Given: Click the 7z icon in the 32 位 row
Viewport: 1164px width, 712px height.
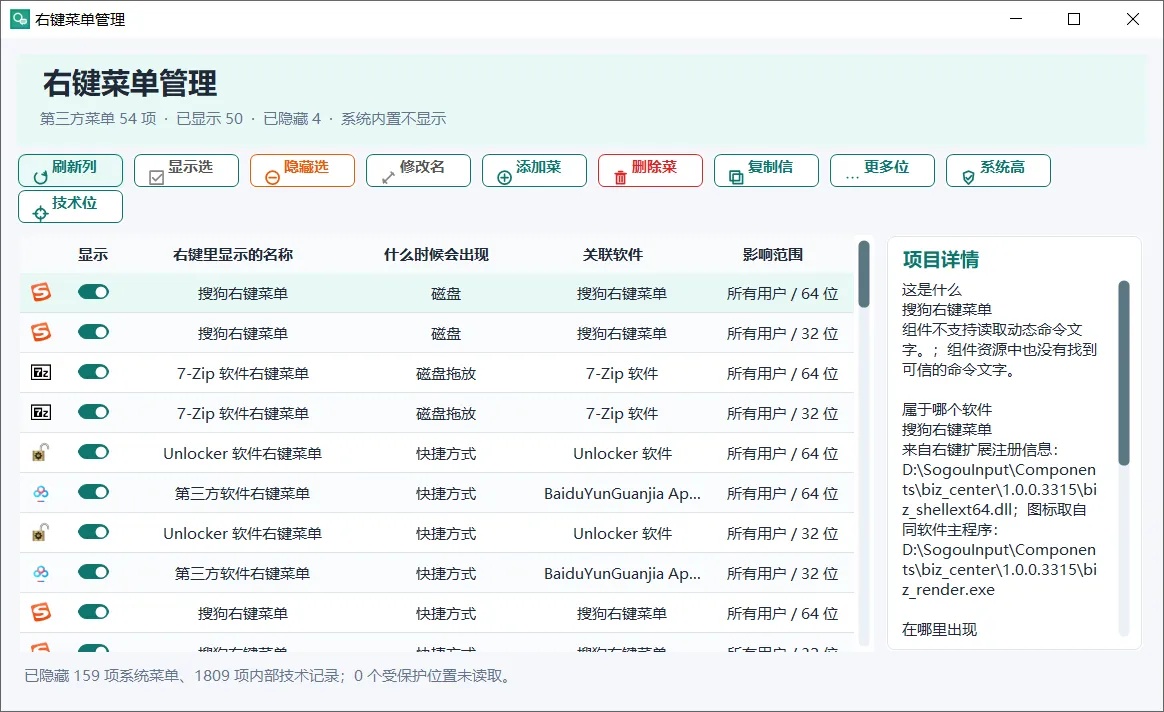Looking at the screenshot, I should click(41, 412).
